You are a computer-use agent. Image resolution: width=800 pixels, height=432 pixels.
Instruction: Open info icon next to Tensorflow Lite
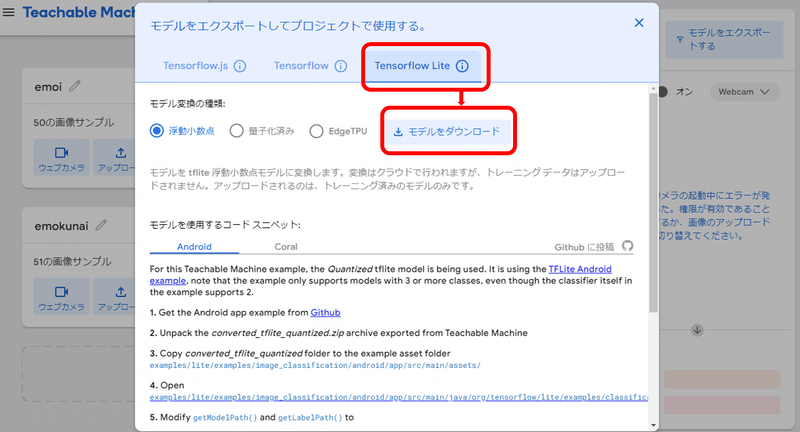[462, 66]
